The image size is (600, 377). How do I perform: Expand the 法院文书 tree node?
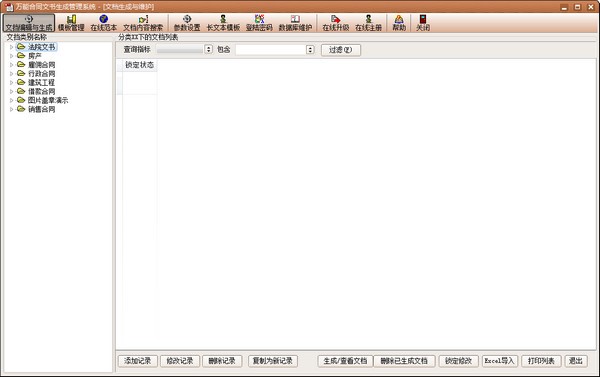[11, 47]
